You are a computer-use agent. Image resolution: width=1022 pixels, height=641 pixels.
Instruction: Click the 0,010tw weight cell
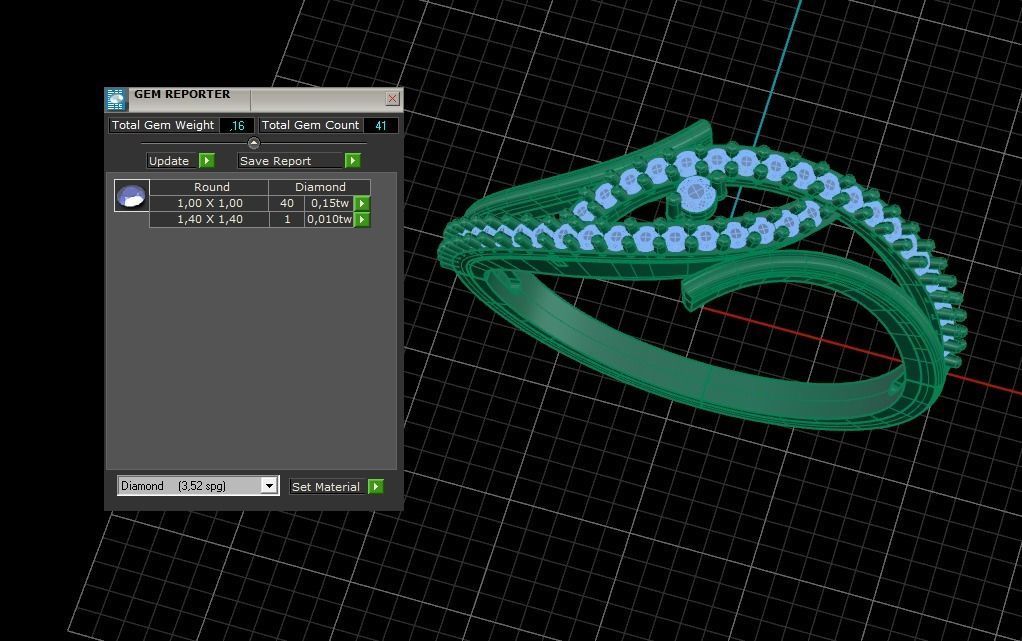pos(329,220)
